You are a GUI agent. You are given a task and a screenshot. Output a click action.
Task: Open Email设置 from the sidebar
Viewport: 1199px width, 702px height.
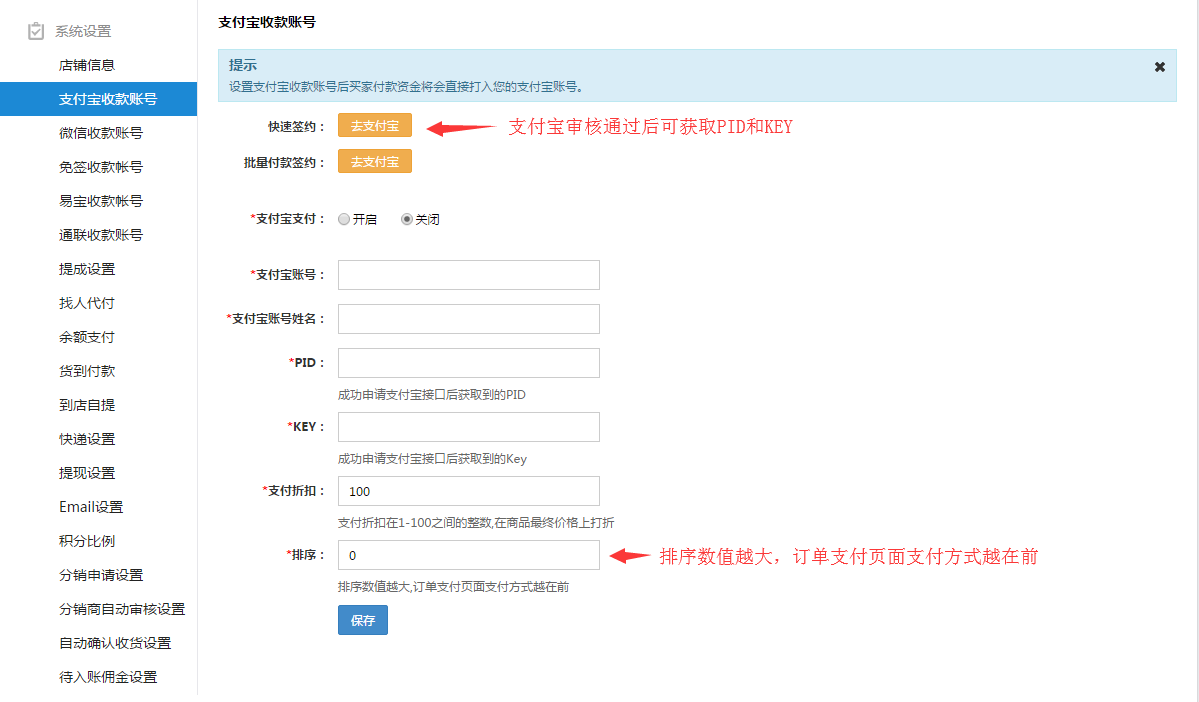point(91,507)
